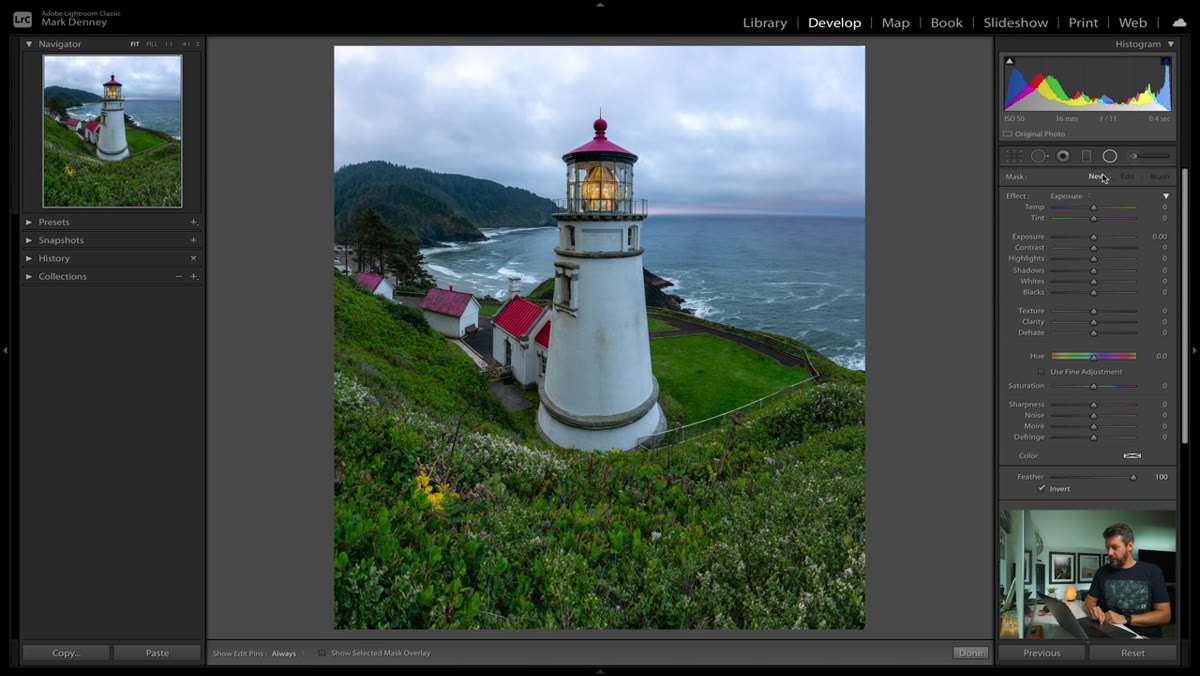Click the Navigator preview thumbnail

(x=113, y=131)
